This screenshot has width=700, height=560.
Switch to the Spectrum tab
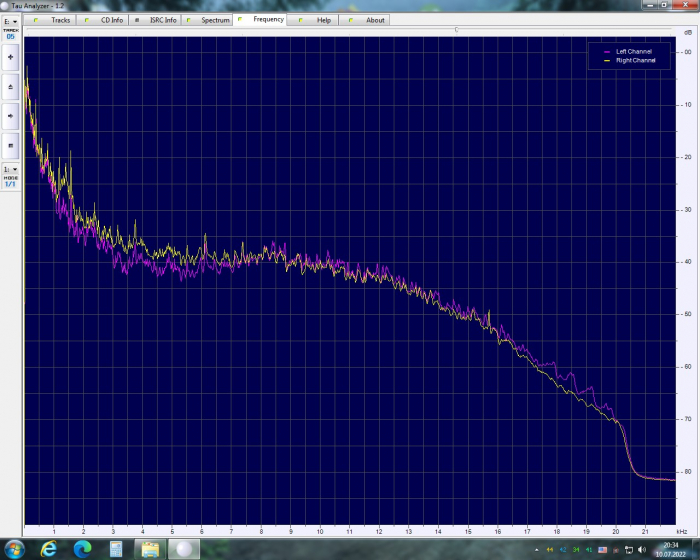click(x=209, y=20)
